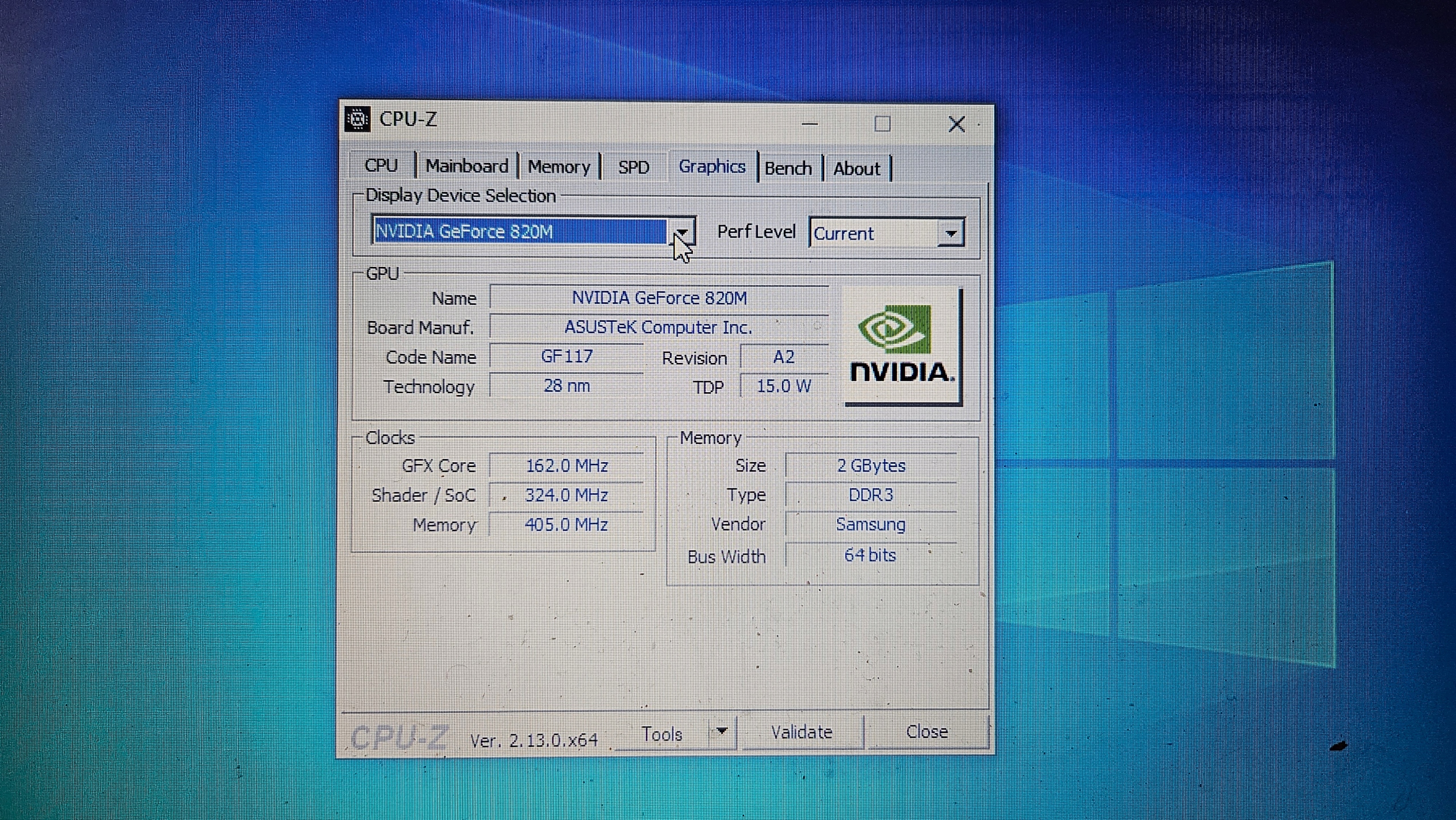
Task: Click the Close button at bottom
Action: [927, 732]
